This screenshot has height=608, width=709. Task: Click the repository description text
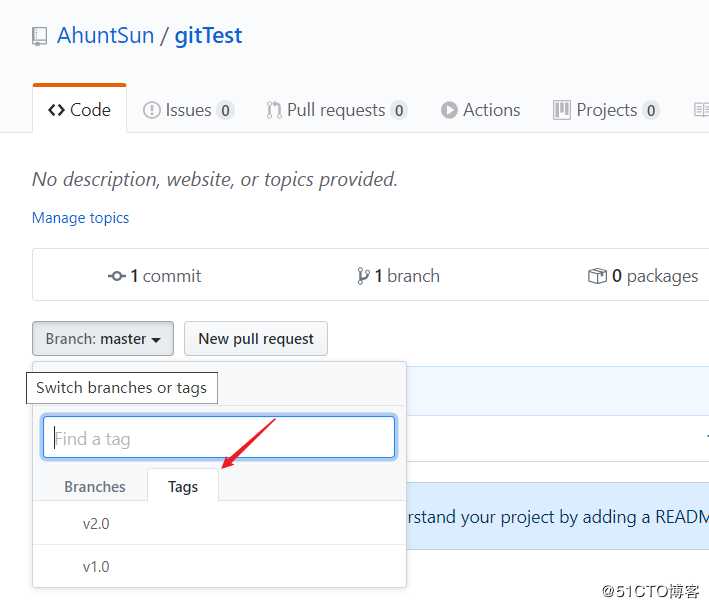click(x=215, y=179)
